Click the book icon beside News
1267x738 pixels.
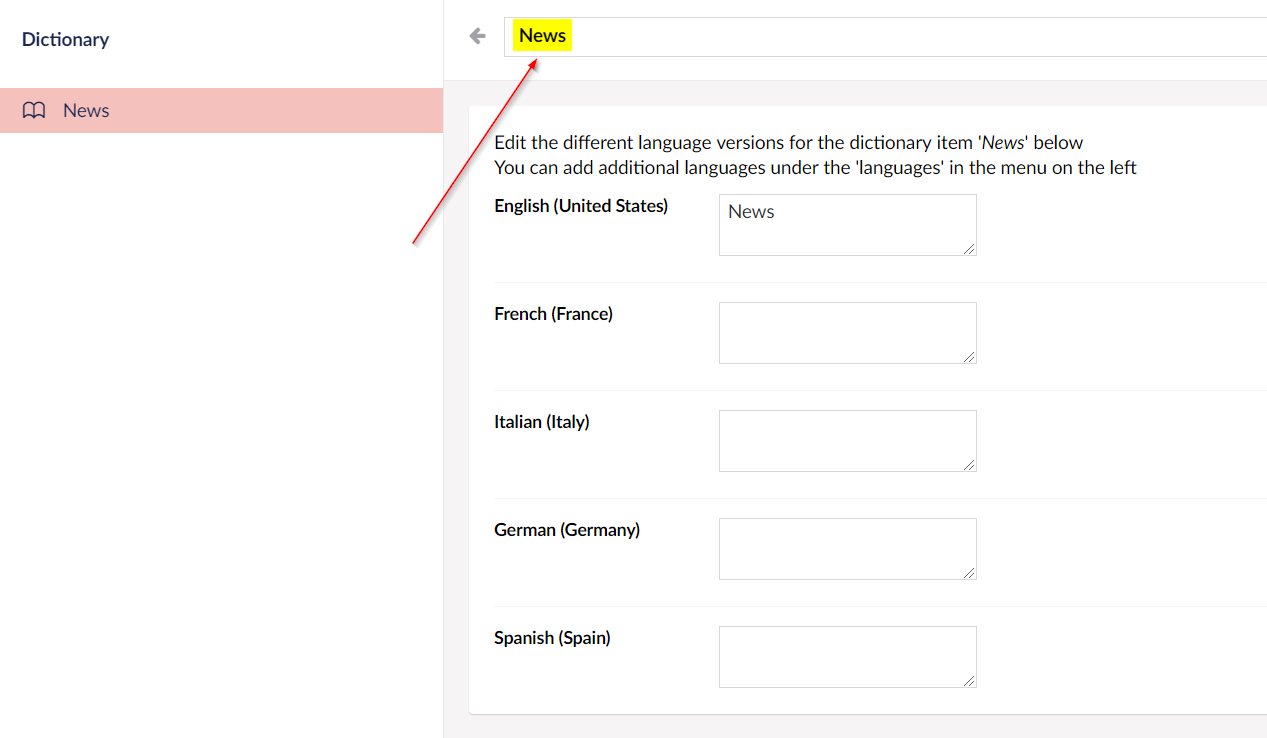[x=34, y=111]
